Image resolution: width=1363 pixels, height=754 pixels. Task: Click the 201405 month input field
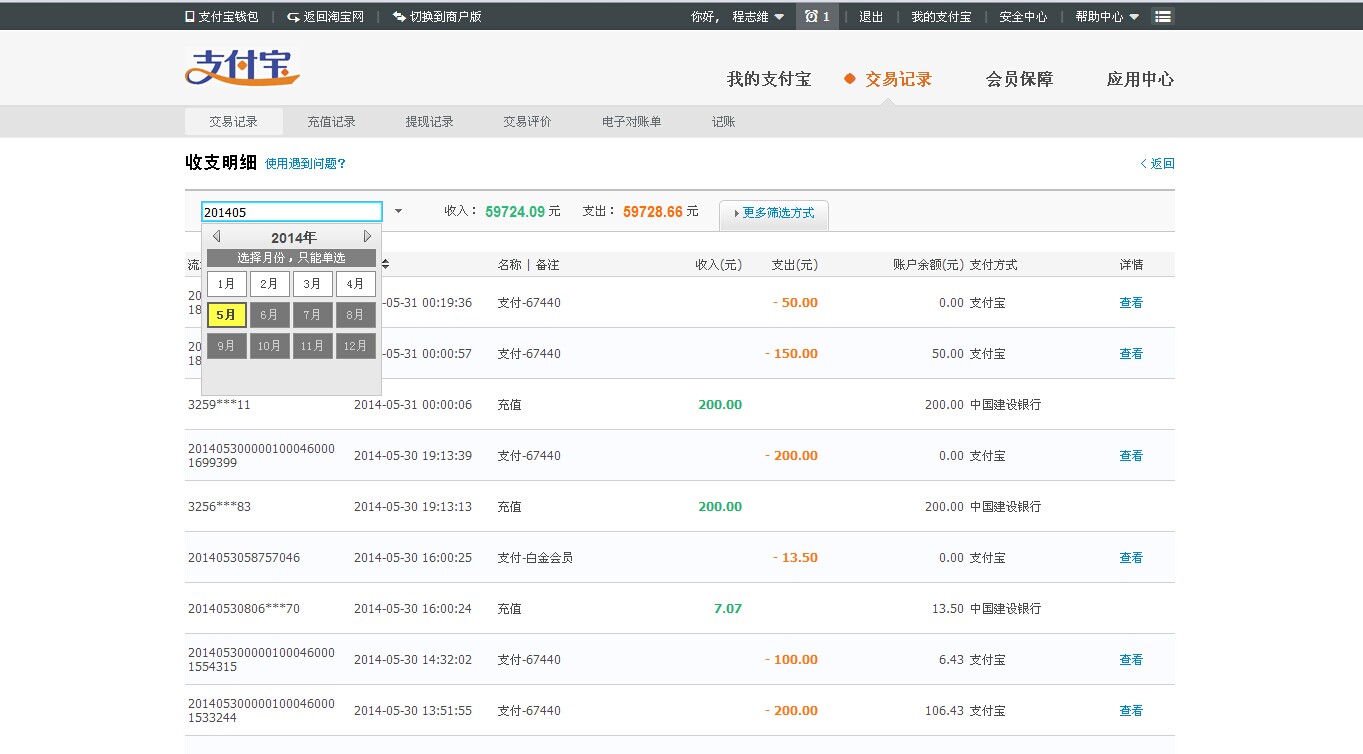pyautogui.click(x=291, y=212)
